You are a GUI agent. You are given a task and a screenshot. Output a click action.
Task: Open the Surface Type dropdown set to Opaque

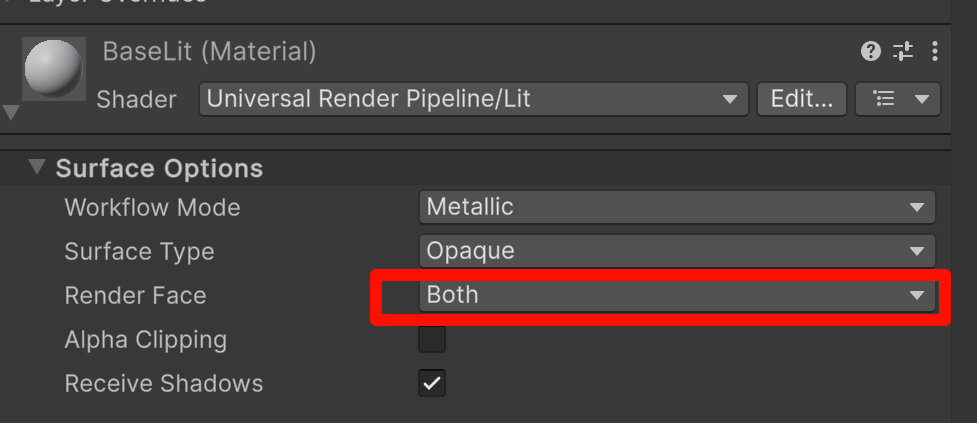(x=677, y=251)
